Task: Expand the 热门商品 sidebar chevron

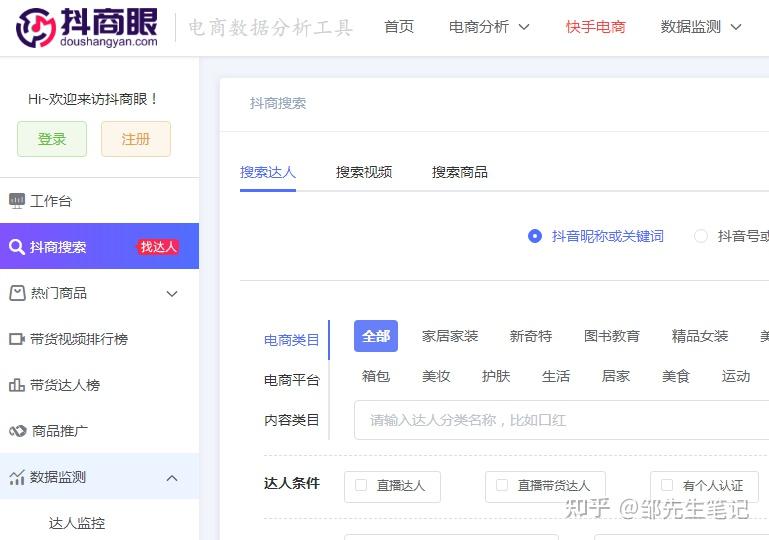Action: coord(172,294)
